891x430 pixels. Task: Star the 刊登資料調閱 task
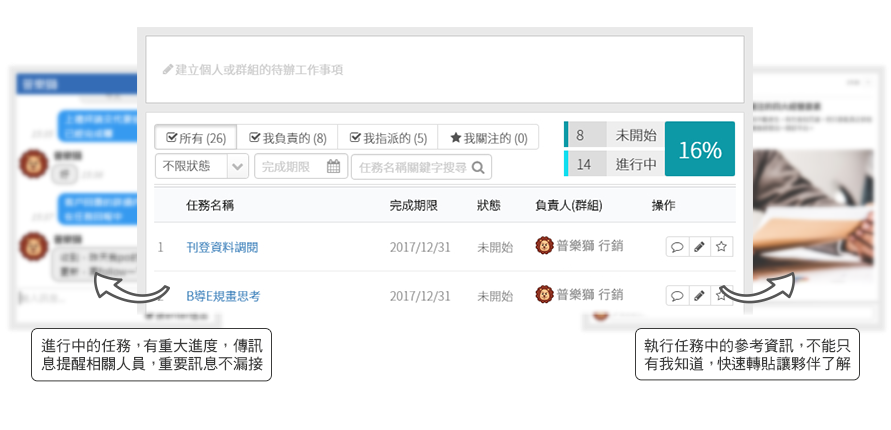coord(722,247)
